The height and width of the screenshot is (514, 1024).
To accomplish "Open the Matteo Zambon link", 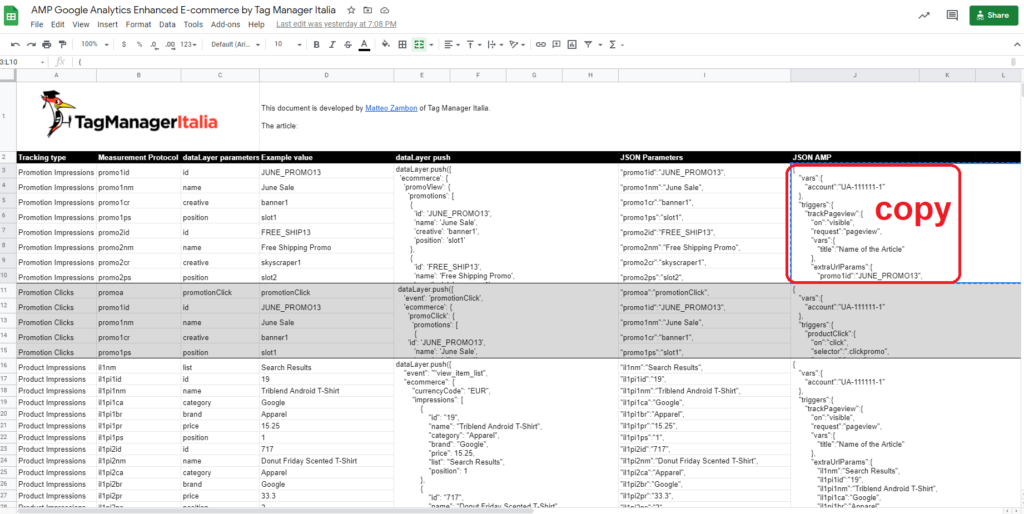I will pos(391,108).
